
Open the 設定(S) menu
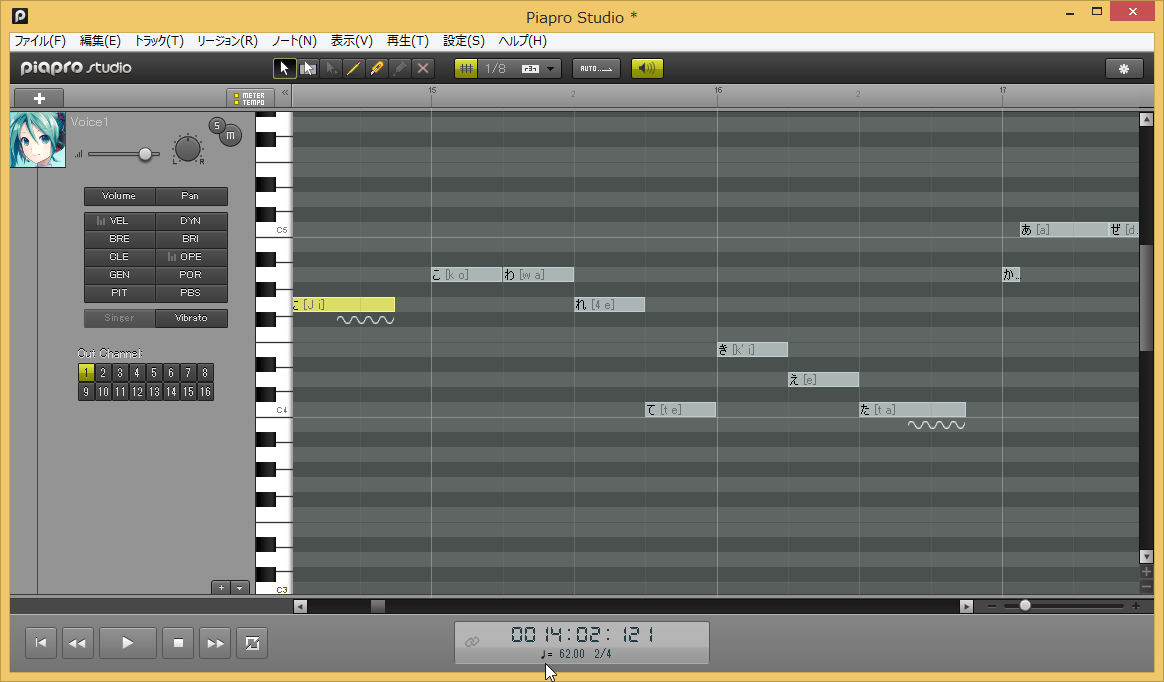(x=464, y=41)
